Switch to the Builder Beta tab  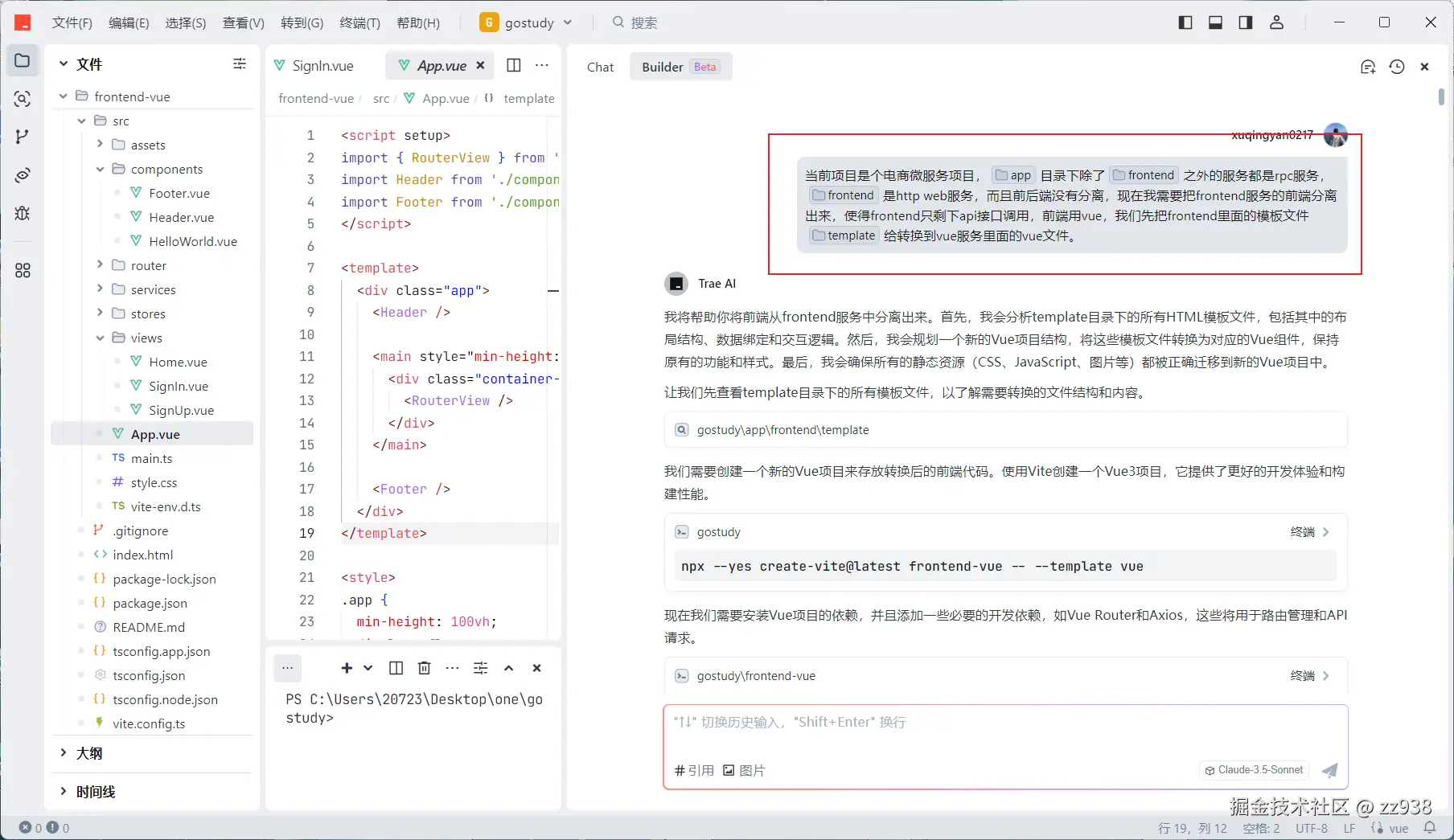coord(680,67)
